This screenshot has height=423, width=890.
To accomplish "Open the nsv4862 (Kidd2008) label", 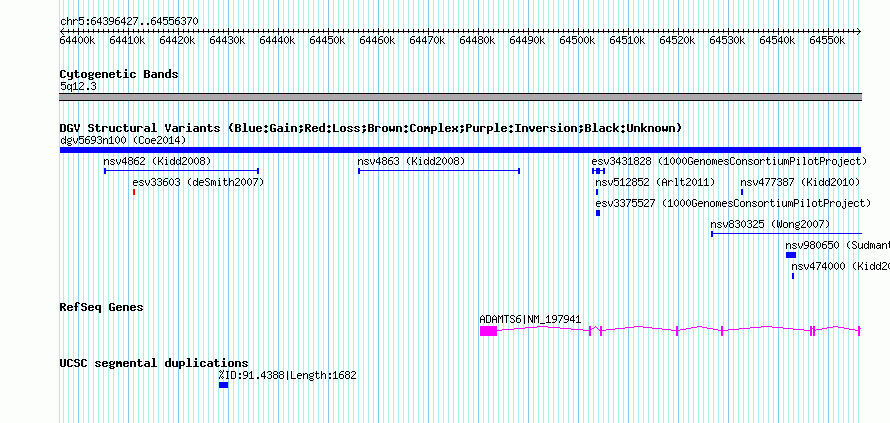I will click(157, 161).
